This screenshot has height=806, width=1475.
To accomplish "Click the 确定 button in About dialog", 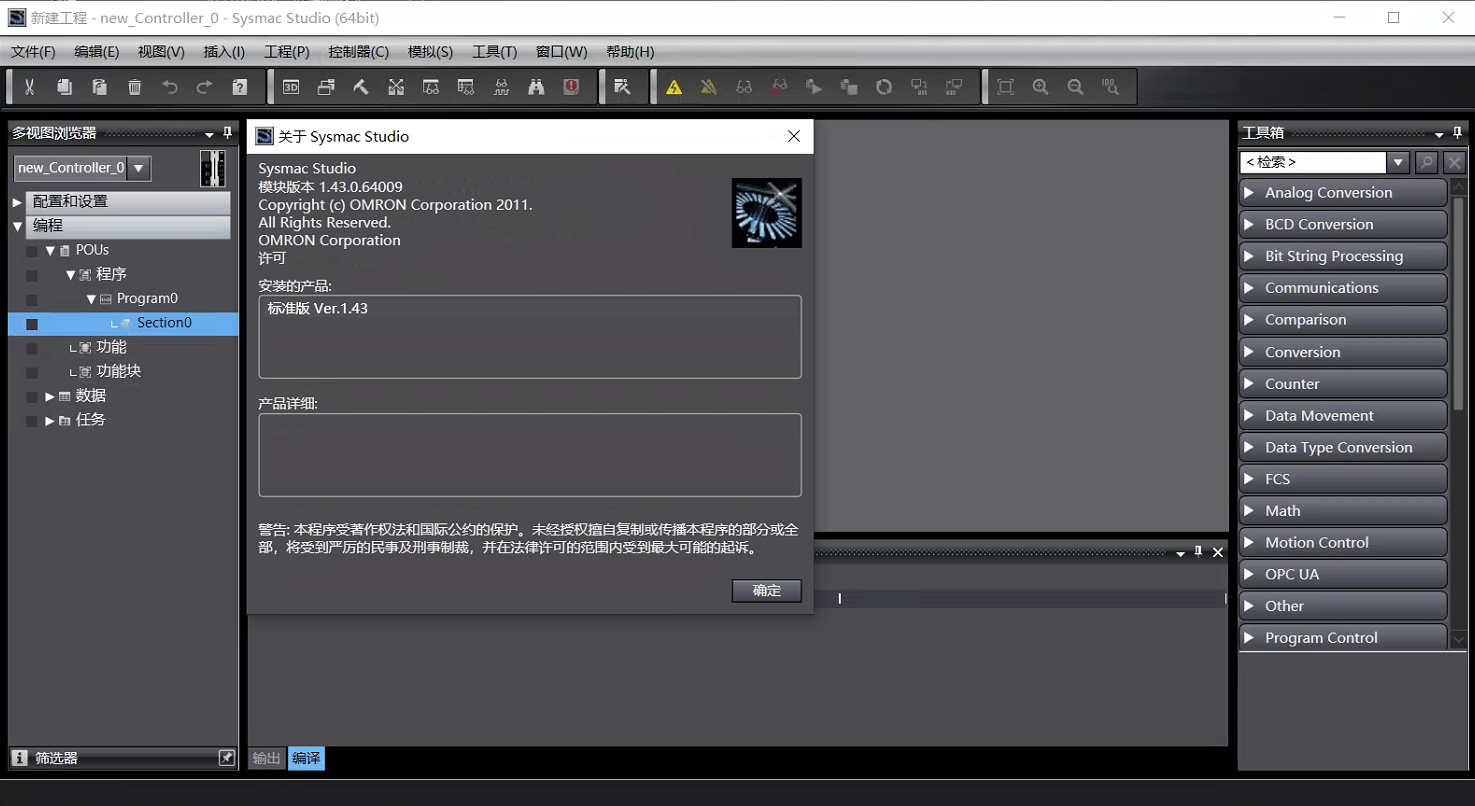I will tap(766, 590).
